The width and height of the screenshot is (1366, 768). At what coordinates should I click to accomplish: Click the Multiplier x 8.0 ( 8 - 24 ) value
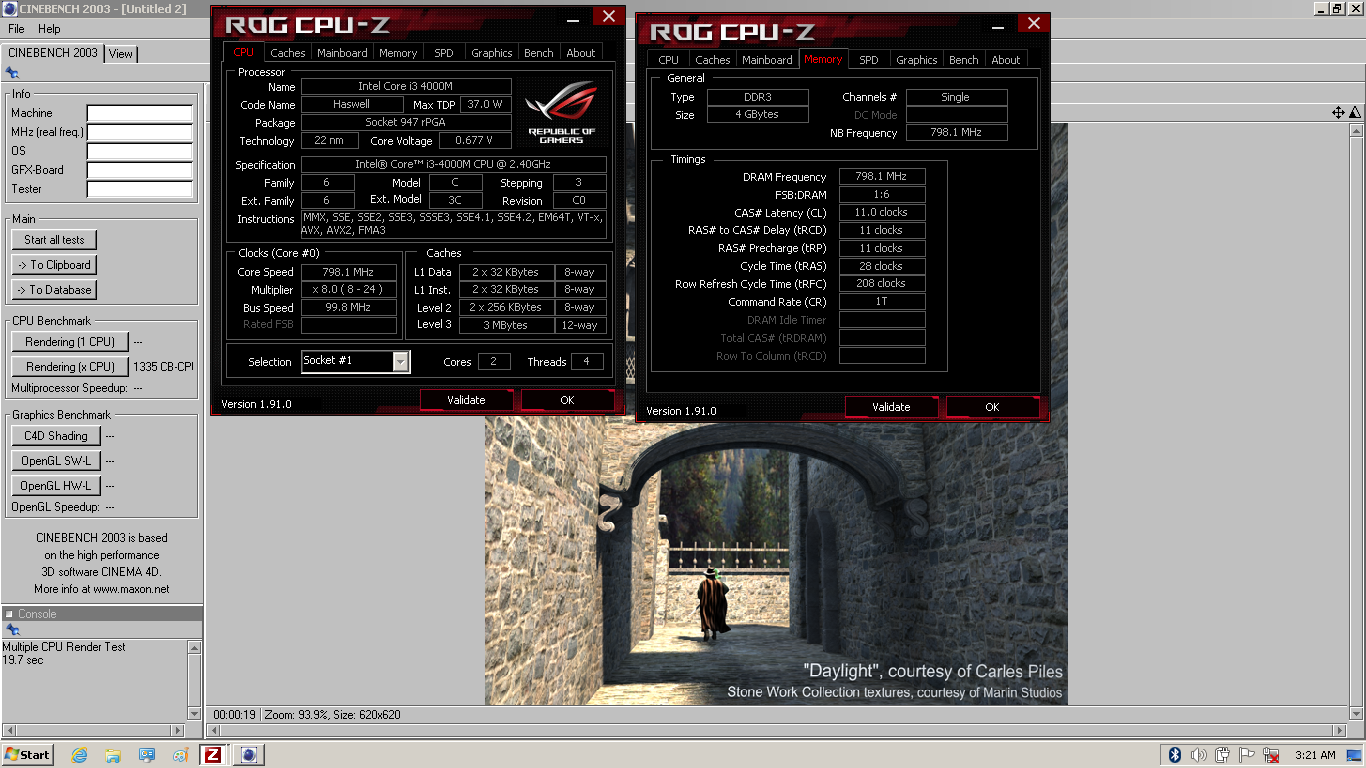348,290
